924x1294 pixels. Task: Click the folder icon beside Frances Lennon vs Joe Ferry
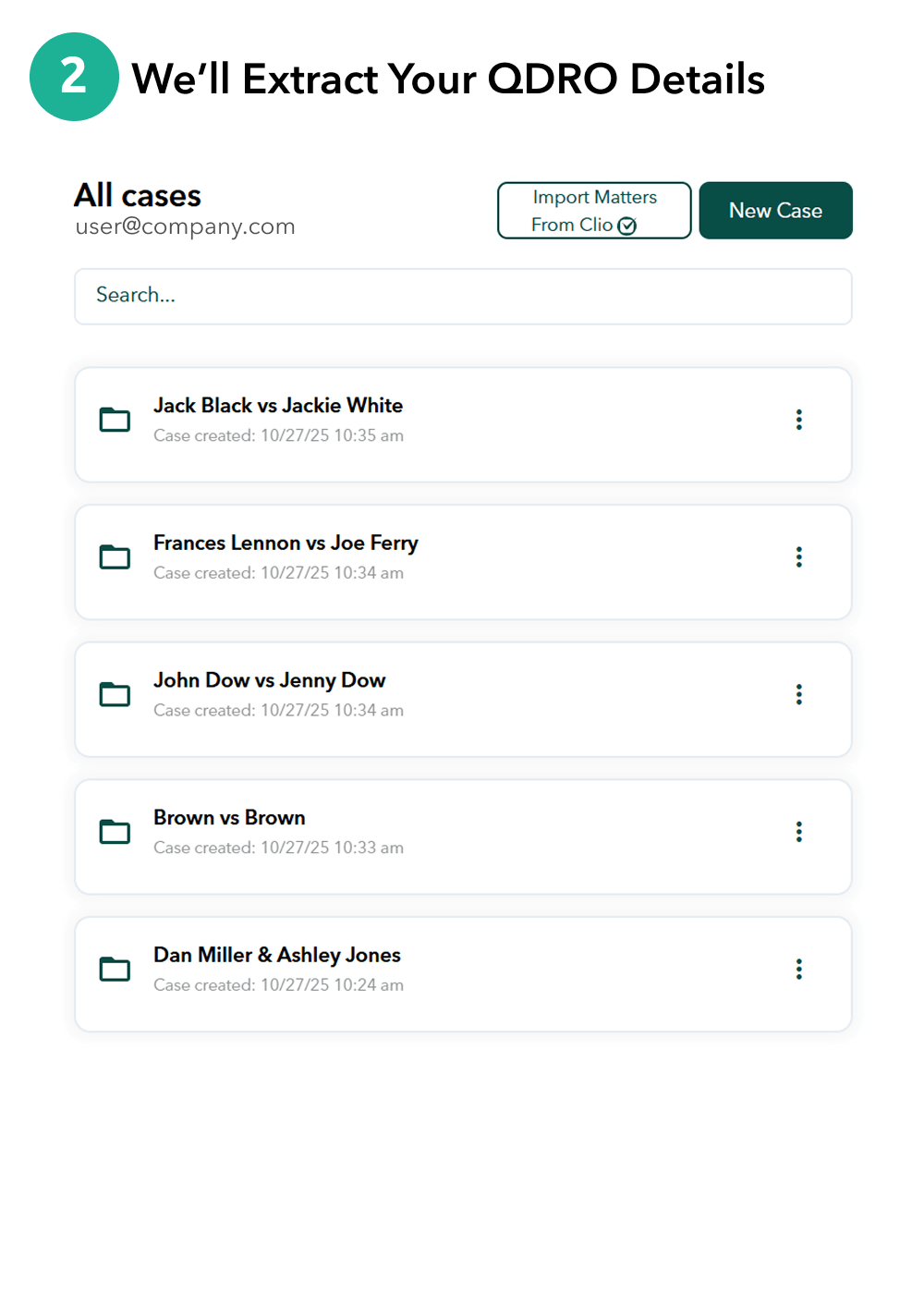115,557
